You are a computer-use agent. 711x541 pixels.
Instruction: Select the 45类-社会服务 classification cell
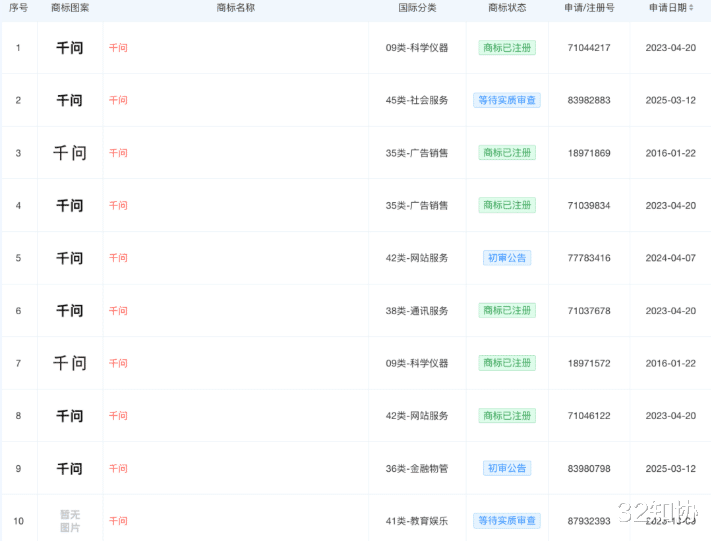[417, 100]
